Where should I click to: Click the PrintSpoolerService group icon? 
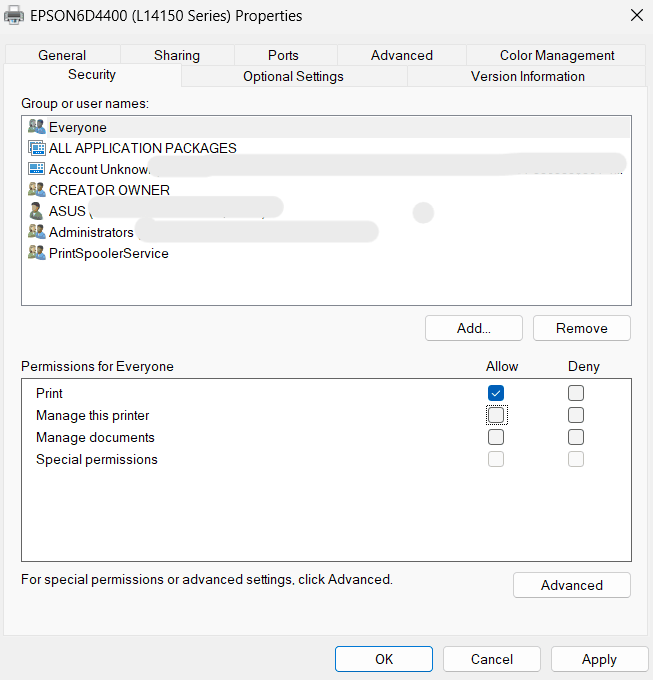[x=36, y=253]
